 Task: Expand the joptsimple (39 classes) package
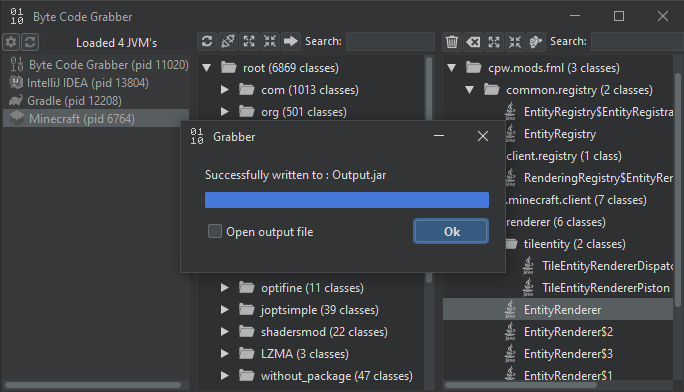coord(225,310)
